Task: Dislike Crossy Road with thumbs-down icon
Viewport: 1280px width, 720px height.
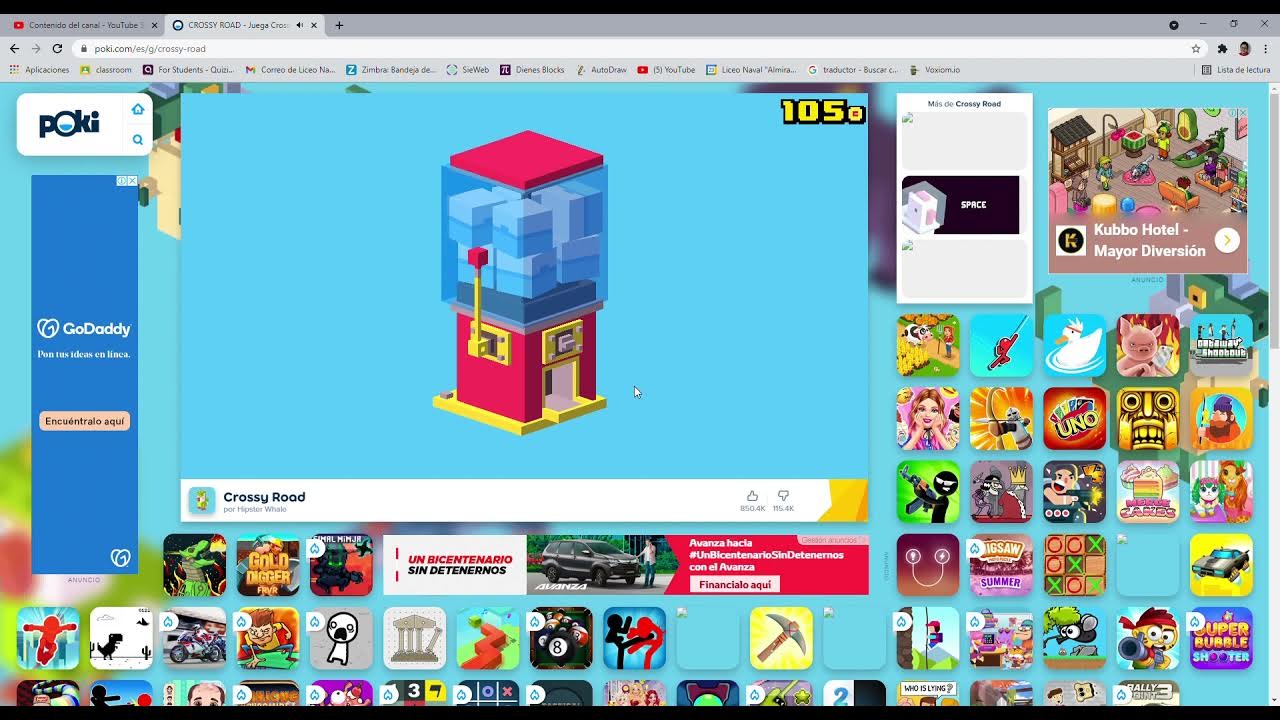Action: point(783,496)
